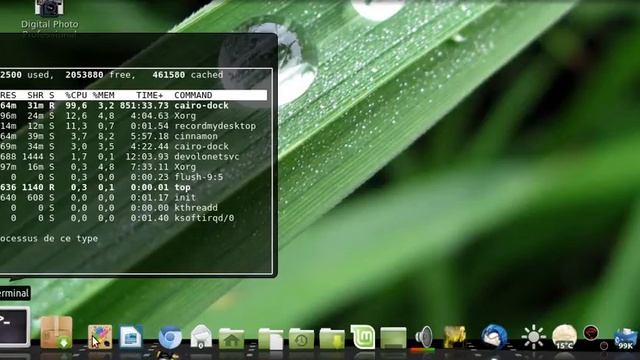Open the yellow icon beside the speaker

pyautogui.click(x=455, y=337)
